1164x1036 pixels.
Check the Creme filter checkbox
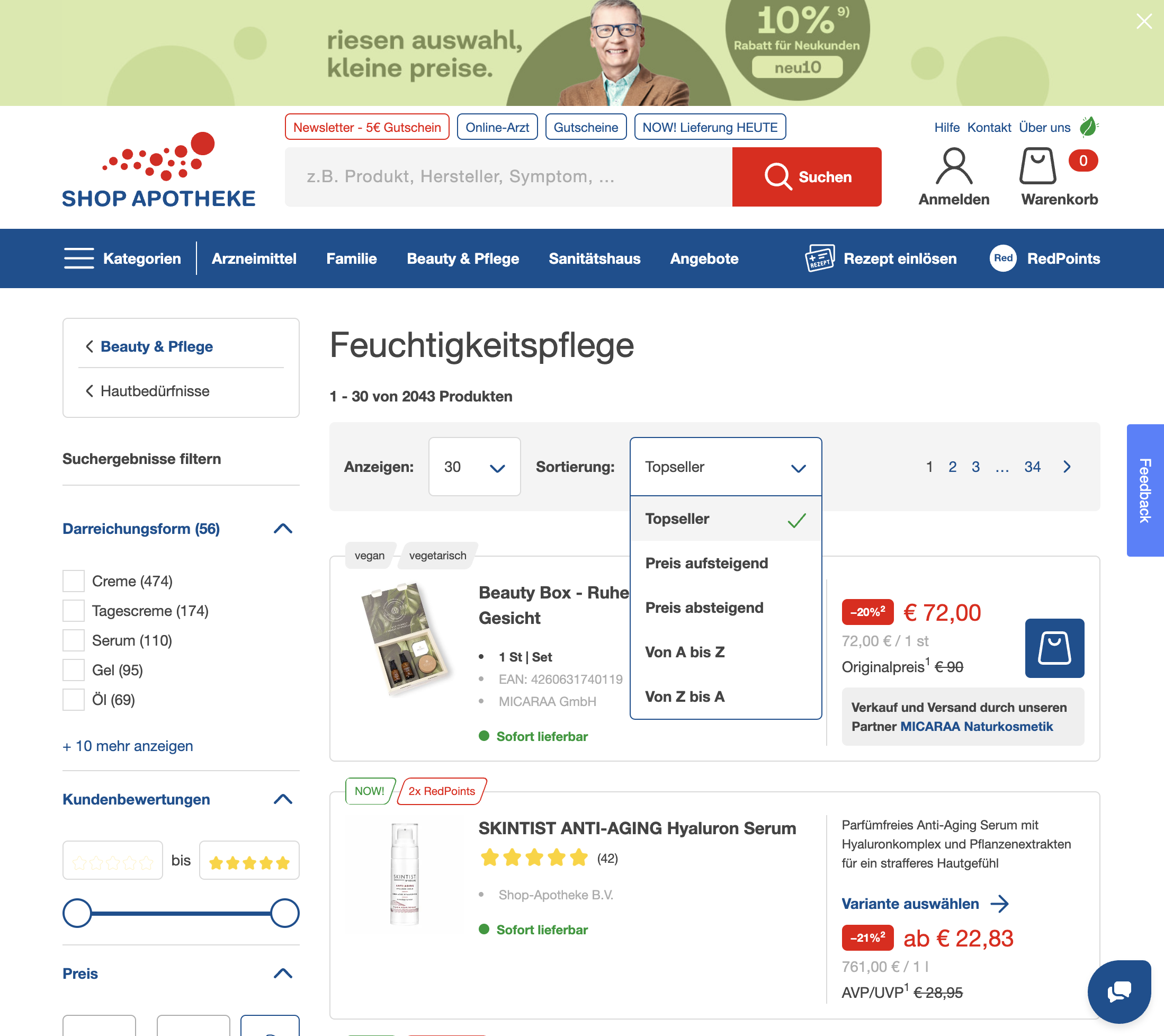(74, 580)
